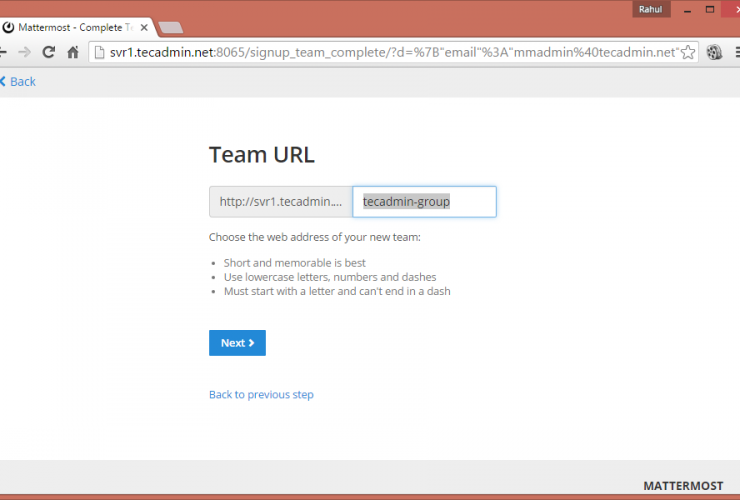
Task: Click the MATTERMOST footer text
Action: [x=683, y=485]
